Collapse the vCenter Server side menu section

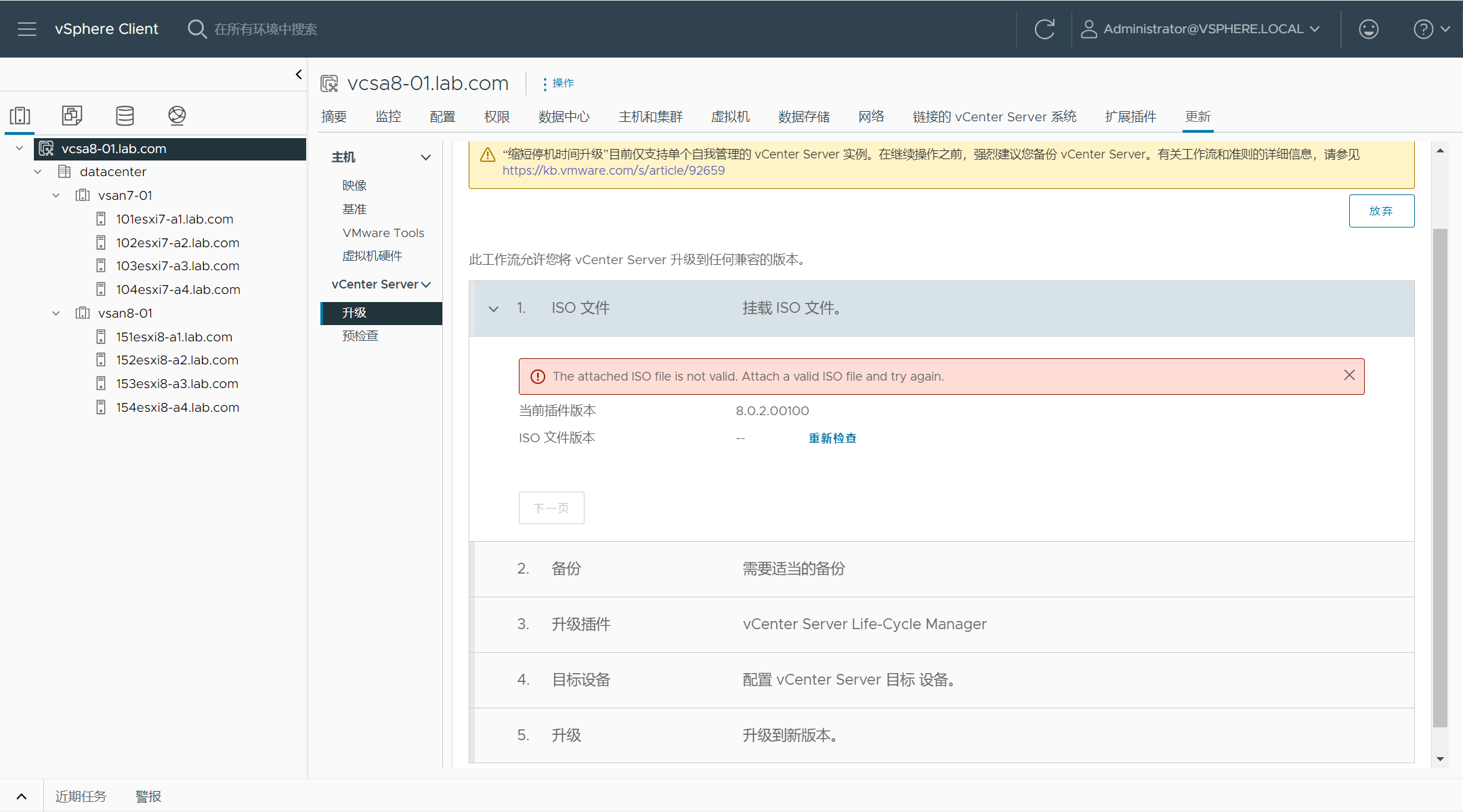[x=426, y=284]
